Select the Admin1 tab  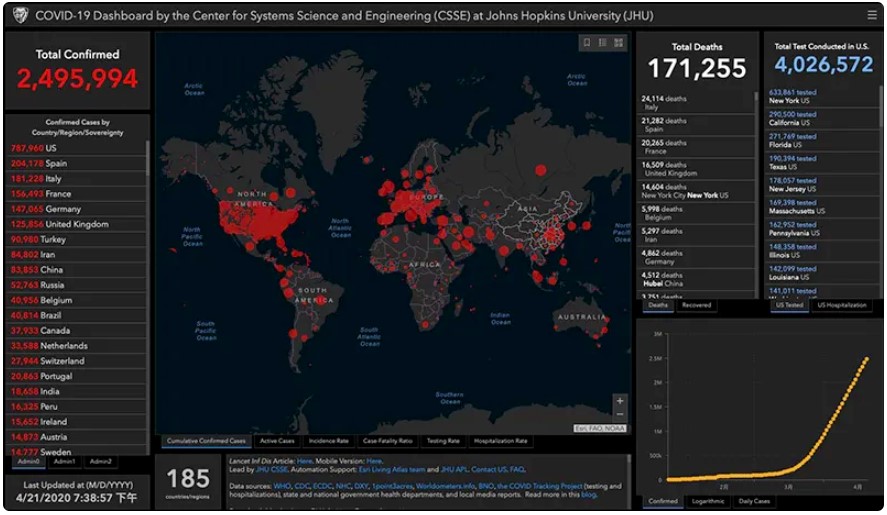[x=64, y=462]
